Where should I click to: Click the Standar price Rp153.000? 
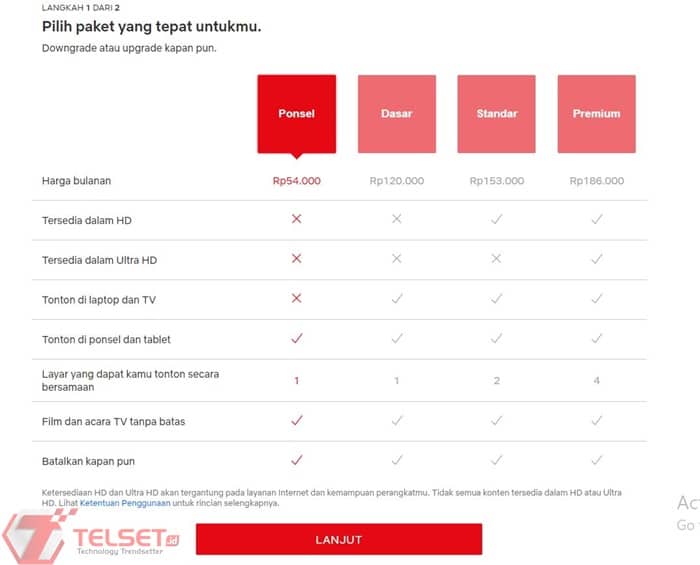click(x=496, y=181)
